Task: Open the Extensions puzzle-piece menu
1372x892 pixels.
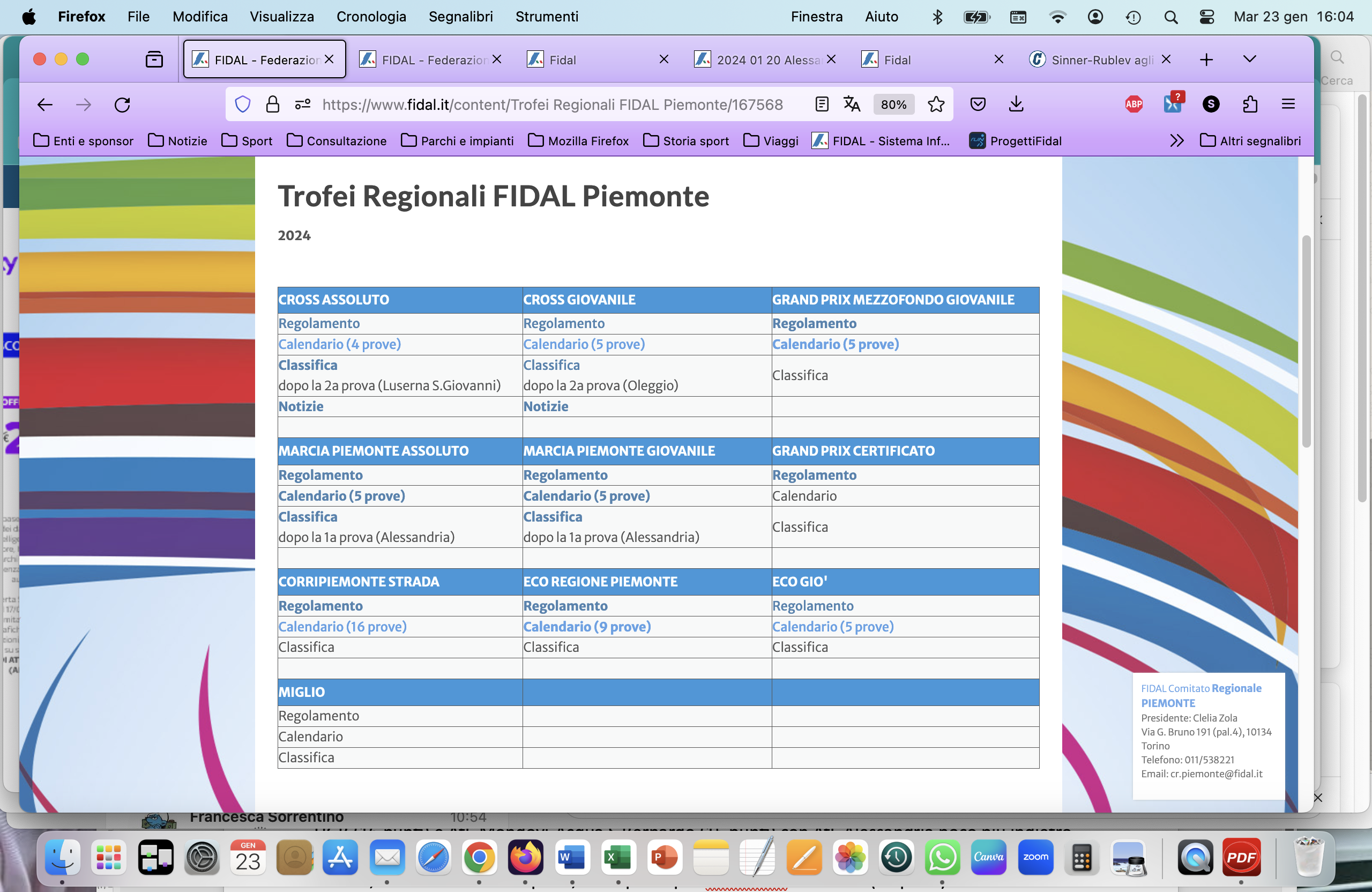Action: (1250, 105)
